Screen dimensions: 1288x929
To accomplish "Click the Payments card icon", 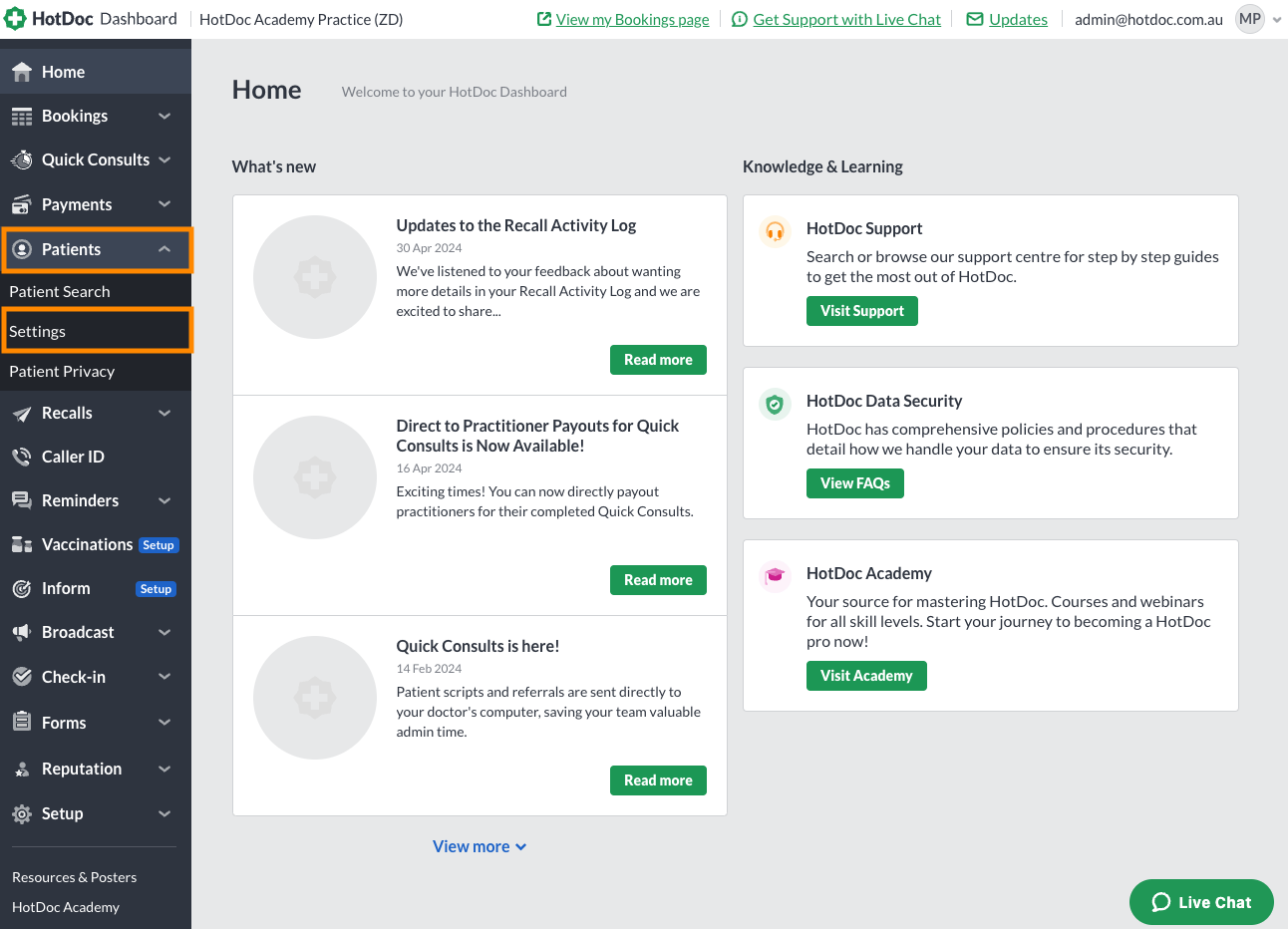I will coord(22,204).
